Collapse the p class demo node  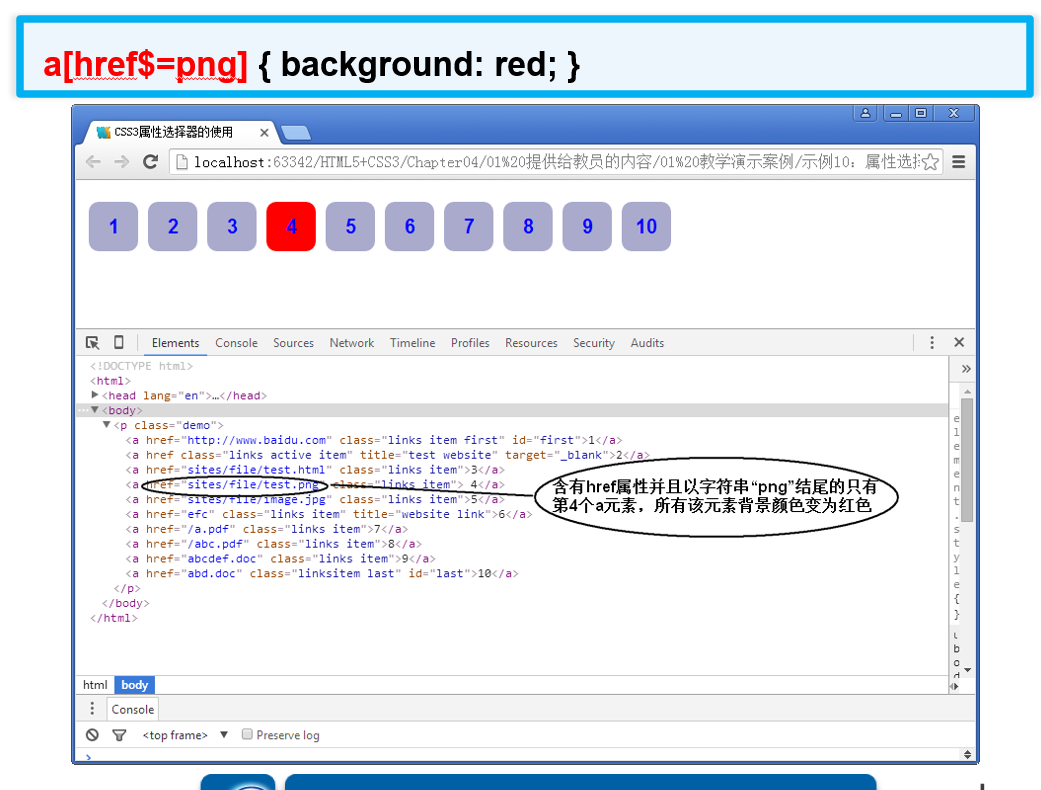[x=106, y=425]
